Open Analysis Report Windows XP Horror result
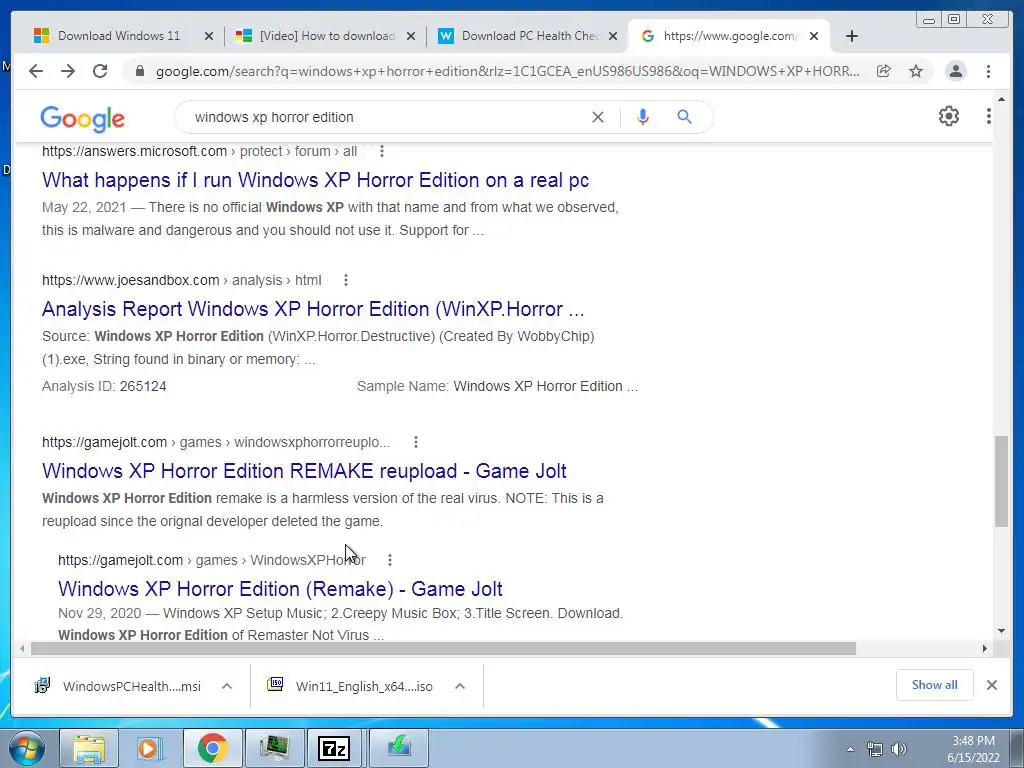 (x=313, y=309)
